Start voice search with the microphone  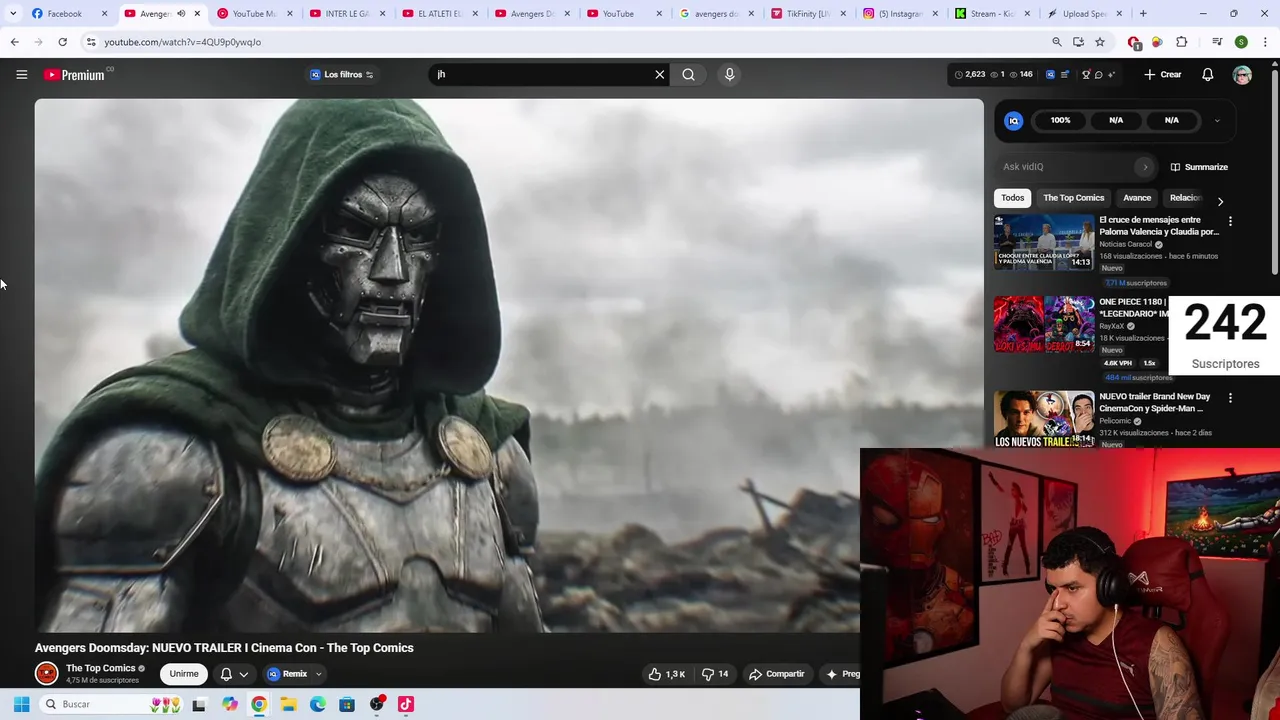[729, 74]
